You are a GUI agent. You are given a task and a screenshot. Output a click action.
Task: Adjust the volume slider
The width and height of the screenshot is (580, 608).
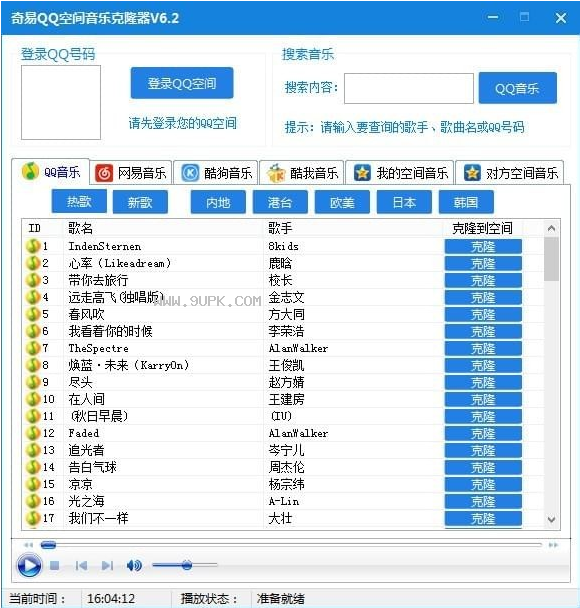click(185, 565)
